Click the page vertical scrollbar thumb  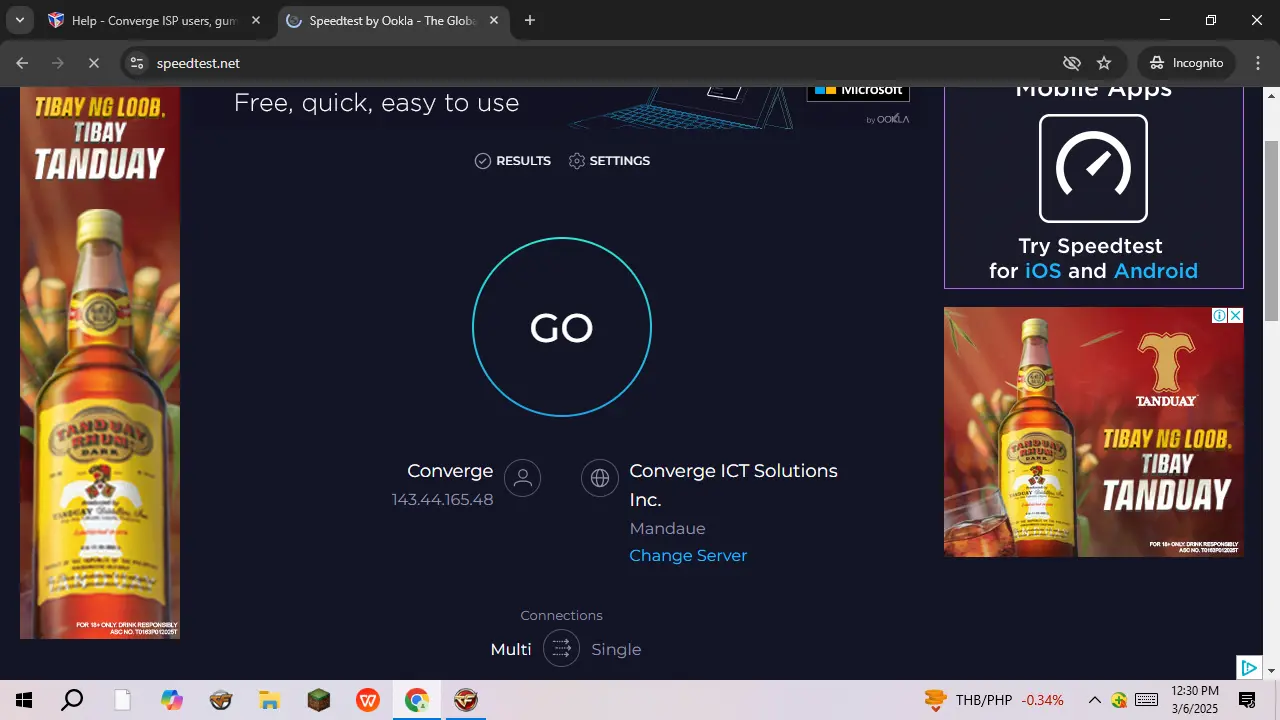click(1272, 230)
